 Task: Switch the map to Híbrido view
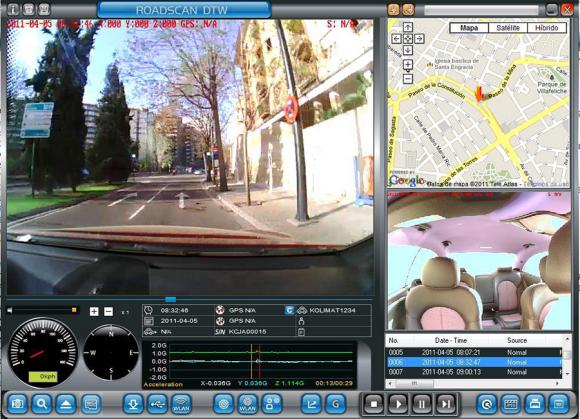point(547,28)
